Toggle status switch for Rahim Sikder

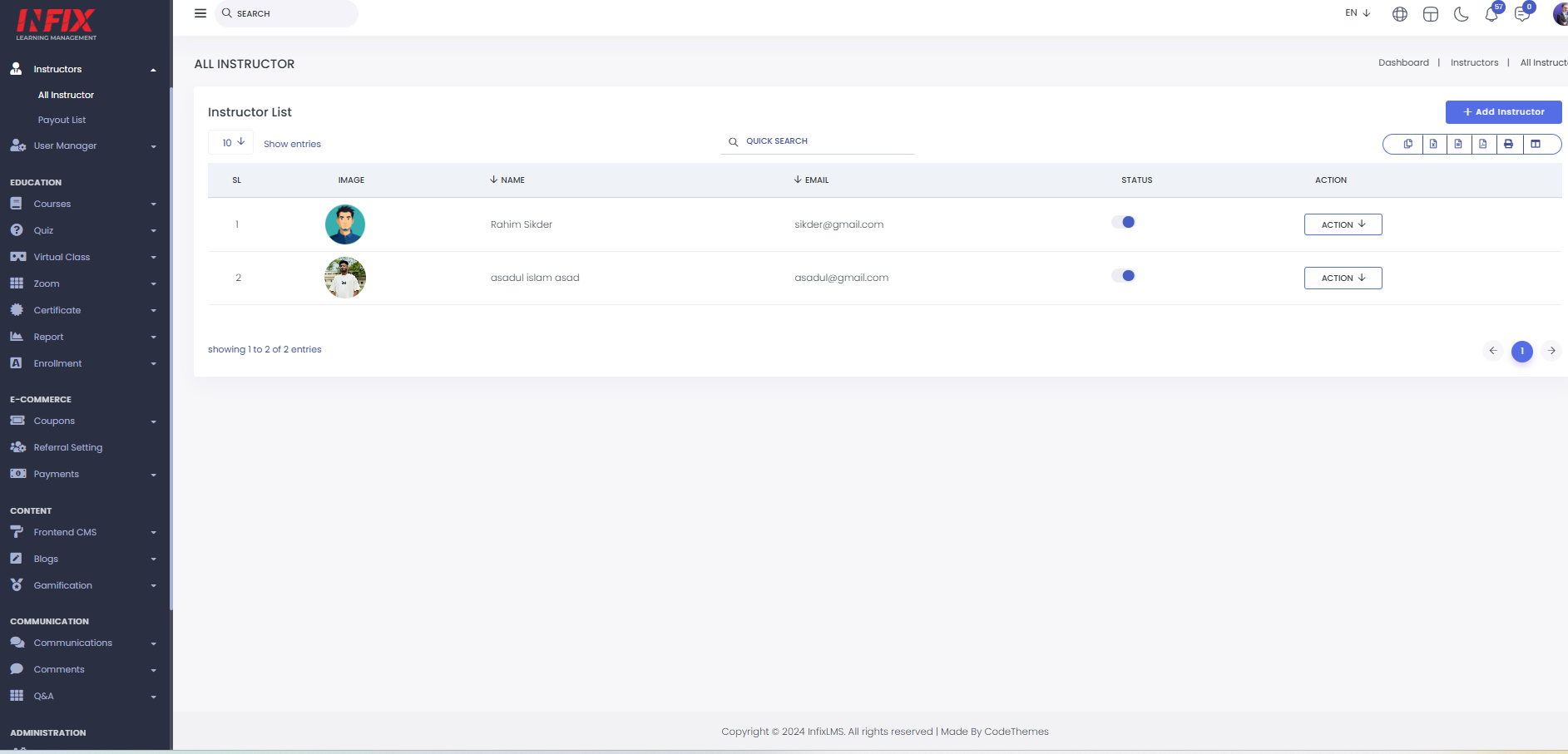tap(1123, 222)
